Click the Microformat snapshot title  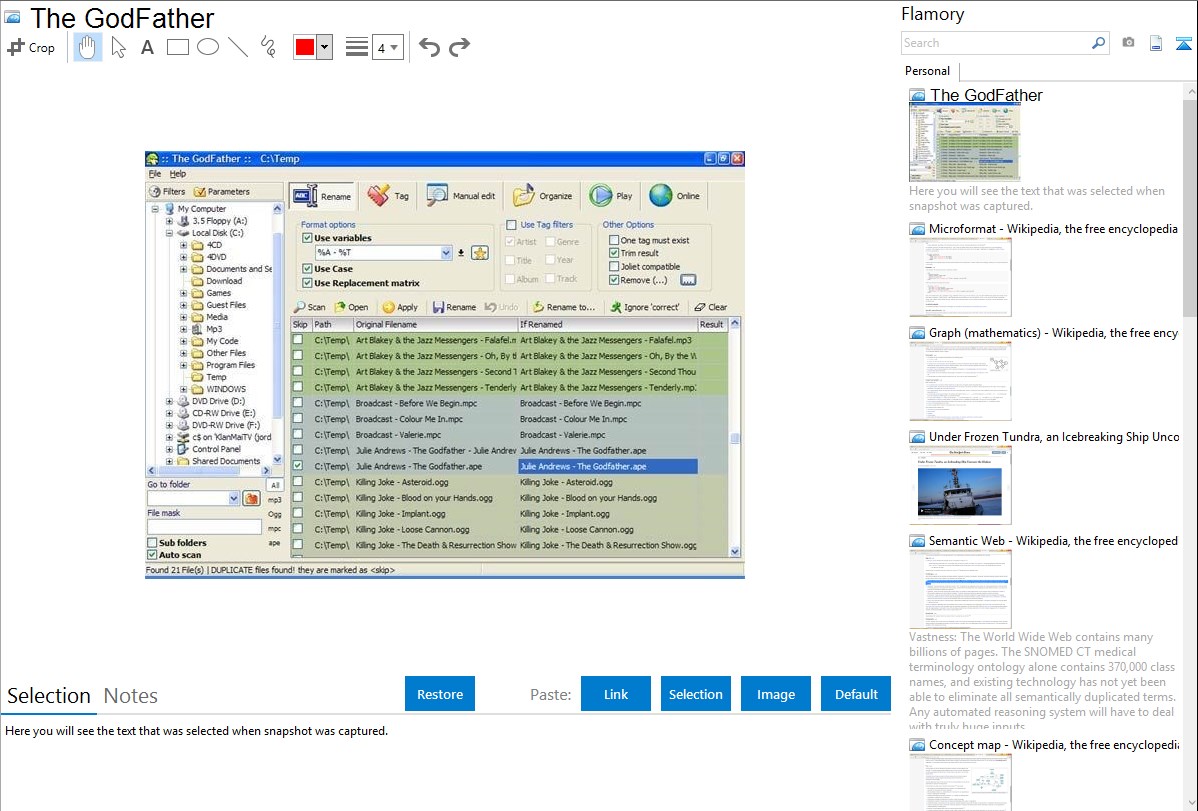[1053, 229]
